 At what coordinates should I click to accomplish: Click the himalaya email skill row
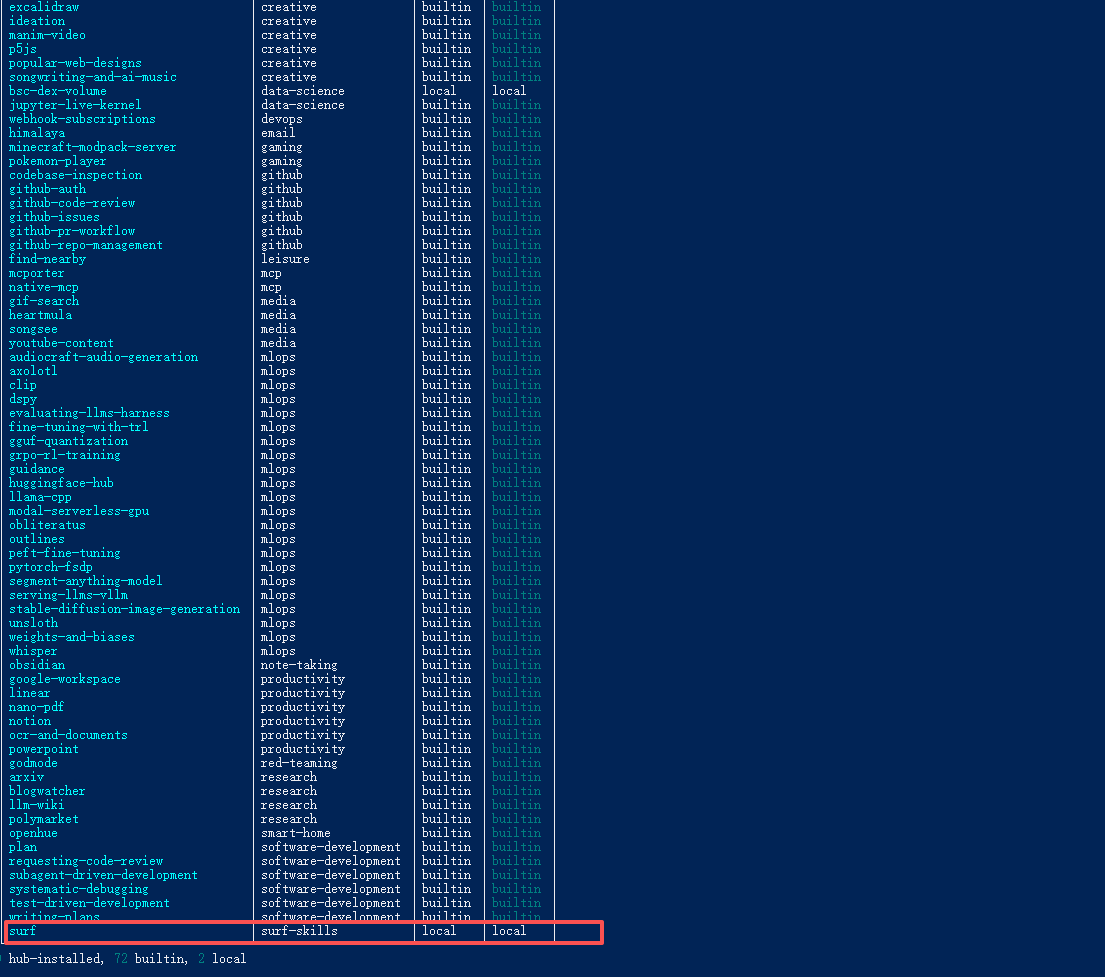37,133
